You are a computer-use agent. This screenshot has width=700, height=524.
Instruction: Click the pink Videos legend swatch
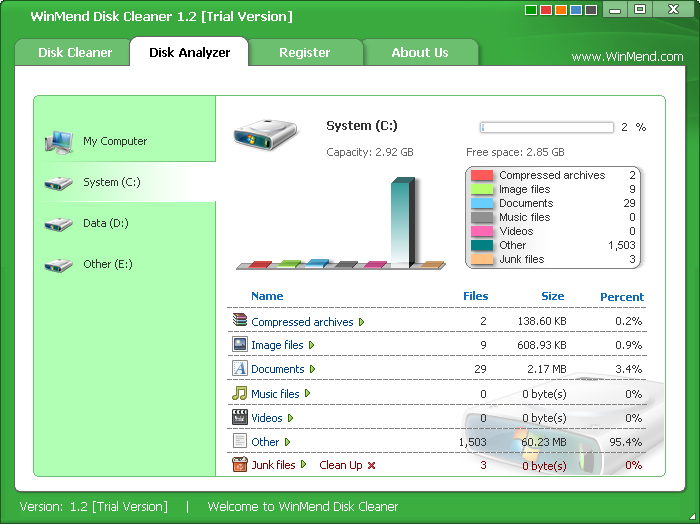coord(482,231)
